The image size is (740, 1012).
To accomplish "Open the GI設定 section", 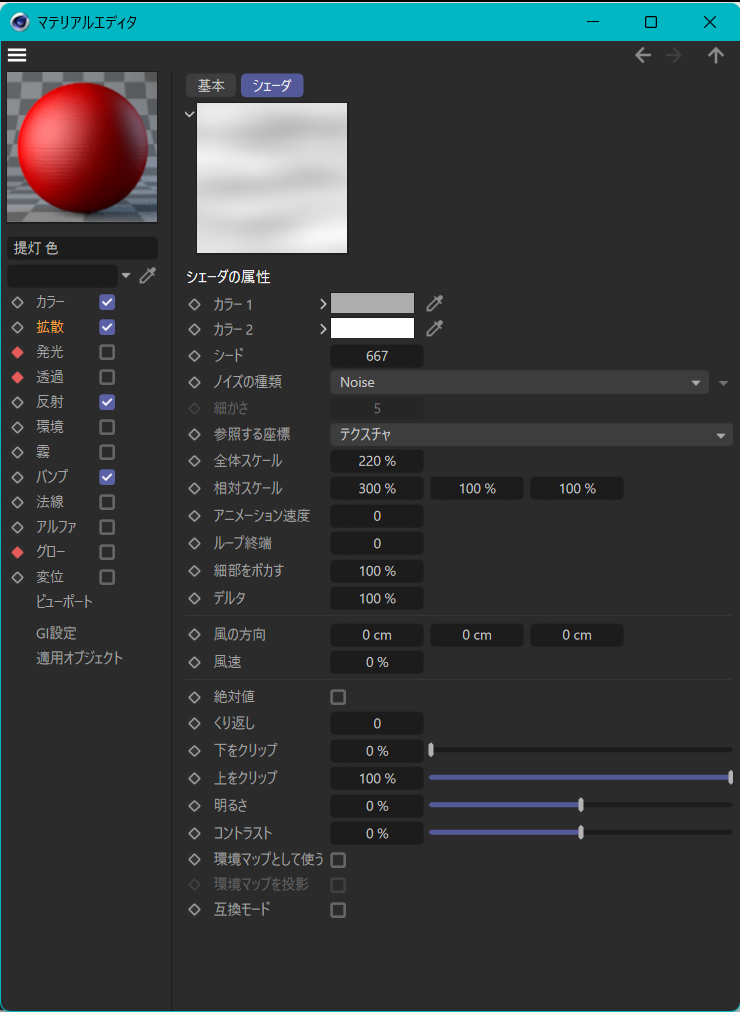I will click(x=56, y=633).
